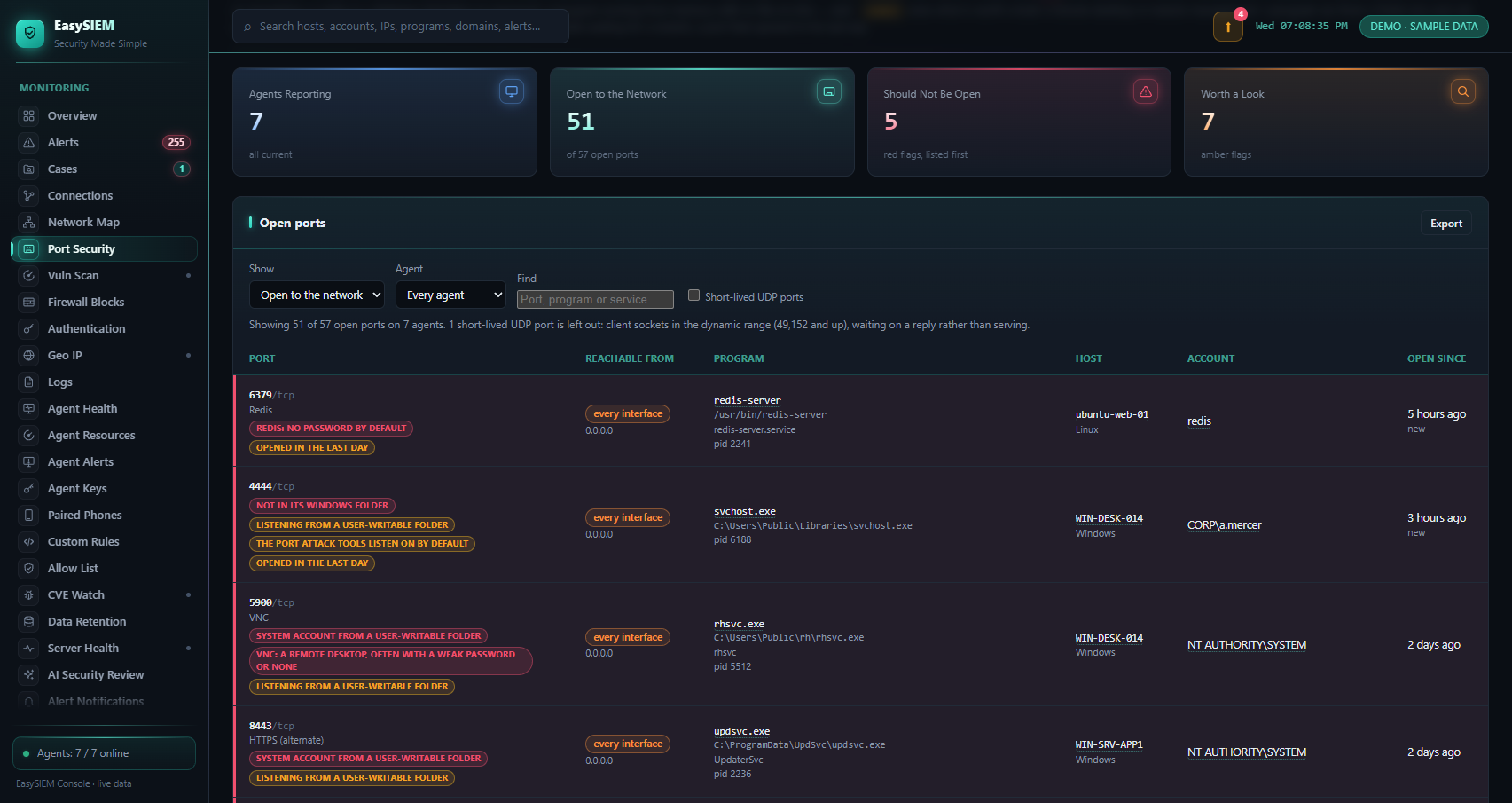Click the Network Map sidebar icon
Viewport: 1512px width, 803px height.
pos(29,223)
